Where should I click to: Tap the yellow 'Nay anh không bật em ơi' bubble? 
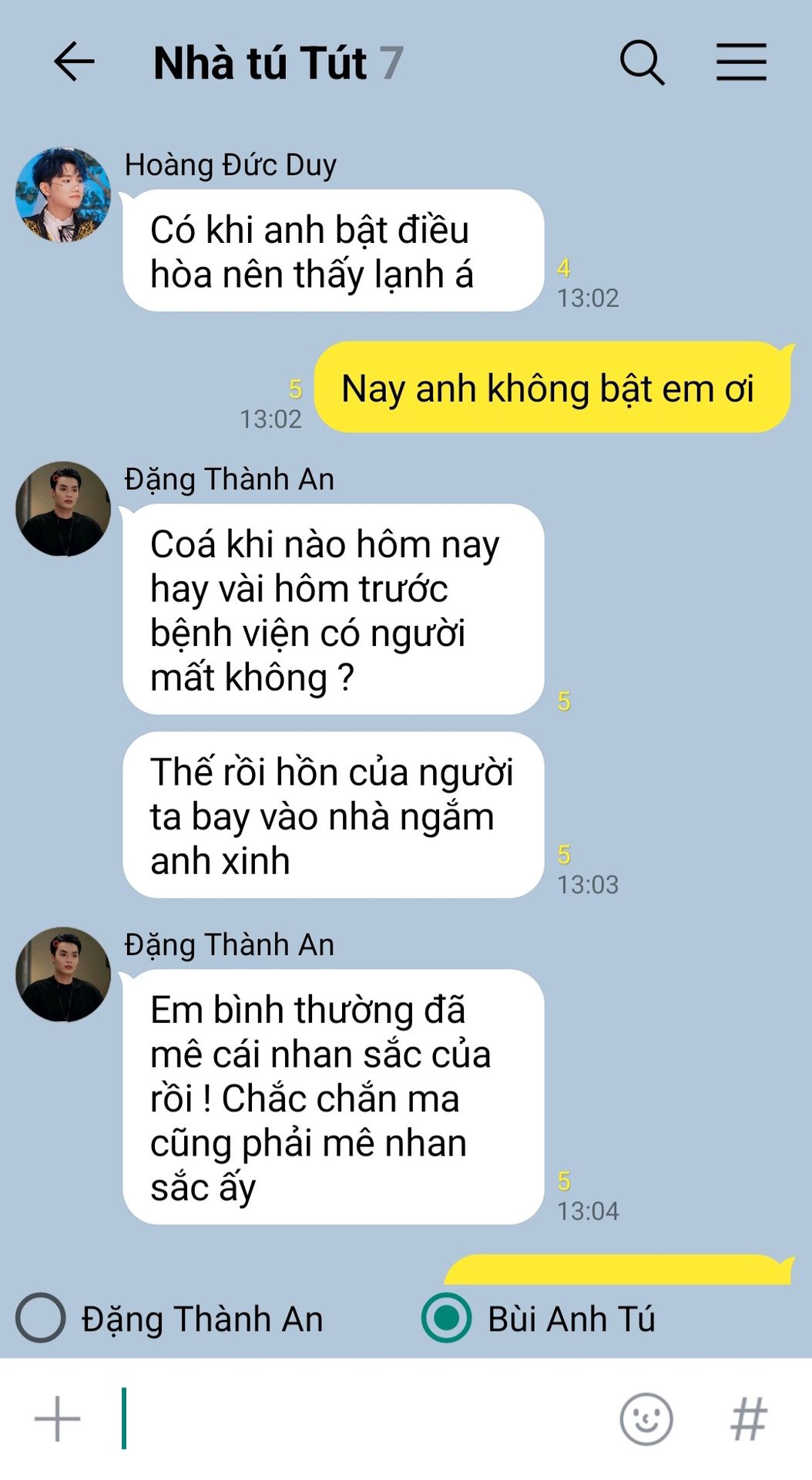(552, 388)
